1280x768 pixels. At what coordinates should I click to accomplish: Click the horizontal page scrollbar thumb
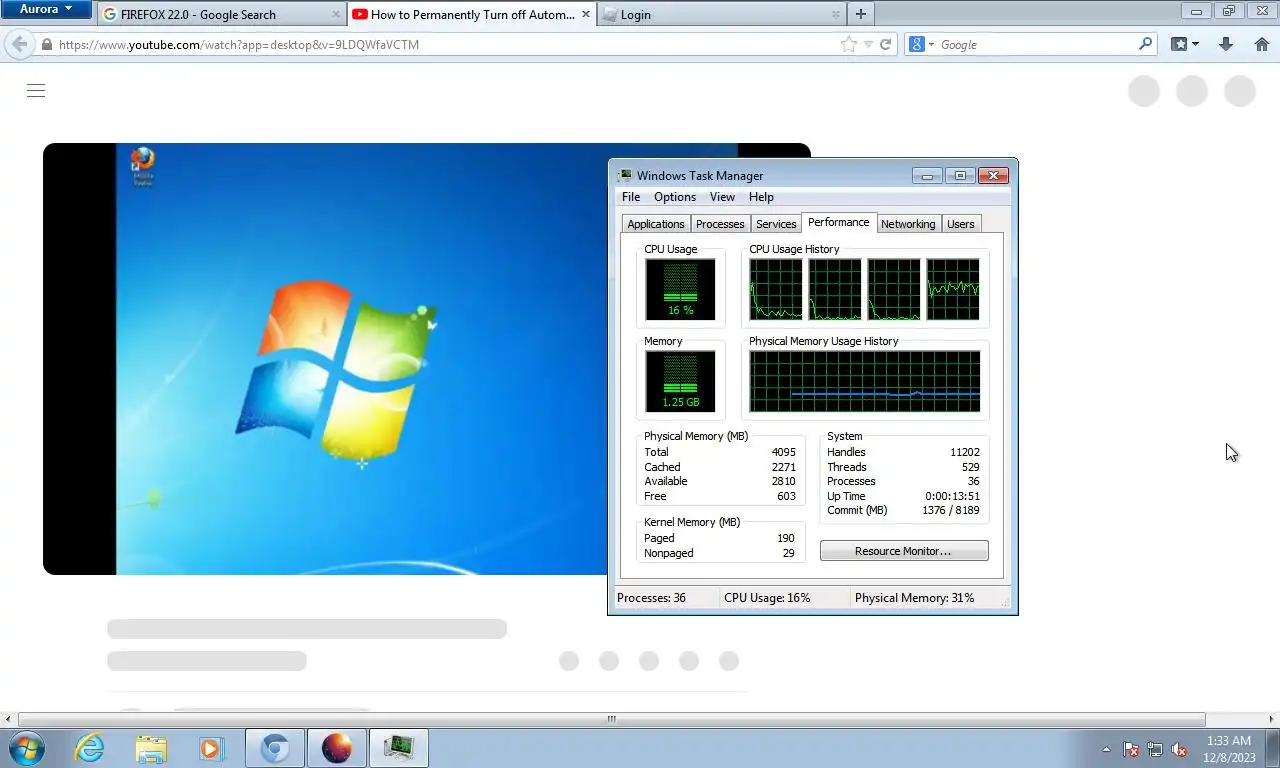click(x=611, y=719)
